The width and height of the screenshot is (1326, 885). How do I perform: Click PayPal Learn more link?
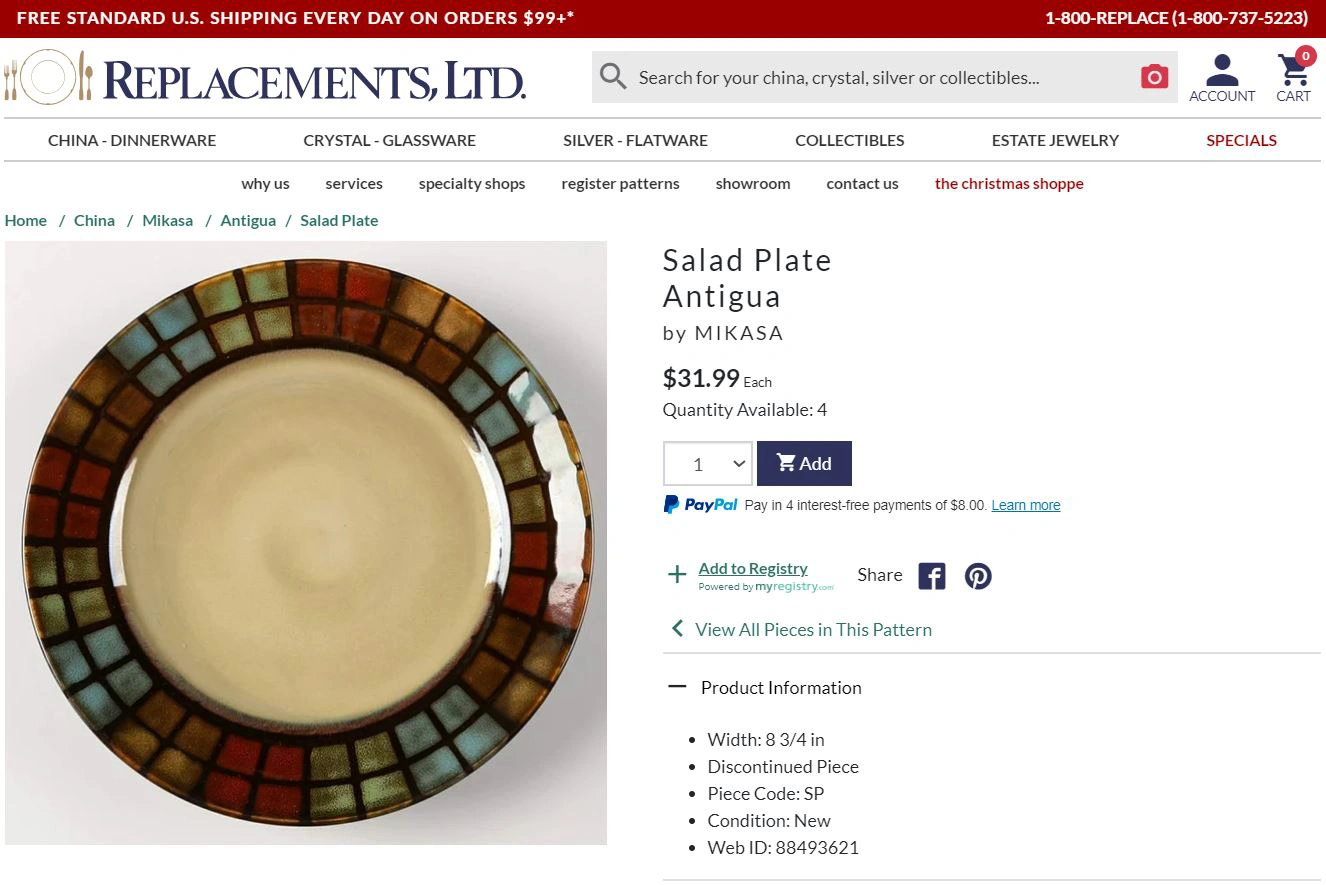click(x=1025, y=505)
